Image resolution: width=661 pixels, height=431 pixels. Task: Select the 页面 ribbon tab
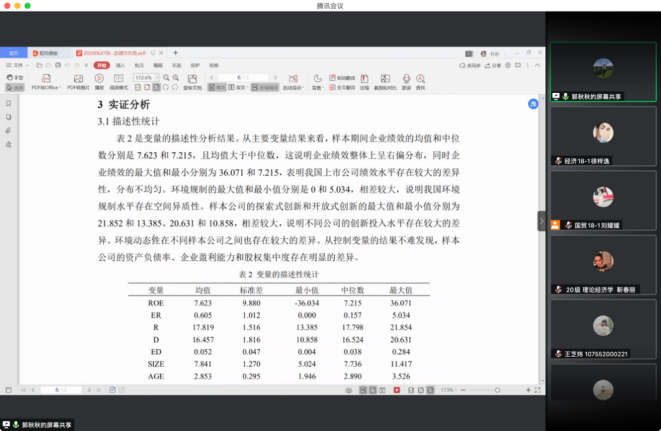click(177, 65)
